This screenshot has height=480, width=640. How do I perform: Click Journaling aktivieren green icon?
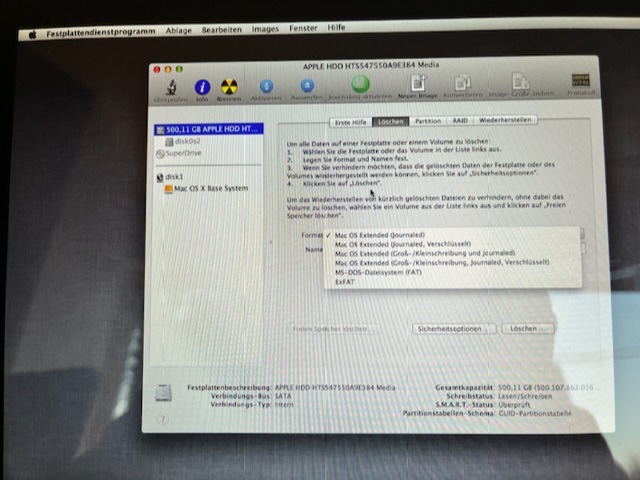pyautogui.click(x=360, y=84)
